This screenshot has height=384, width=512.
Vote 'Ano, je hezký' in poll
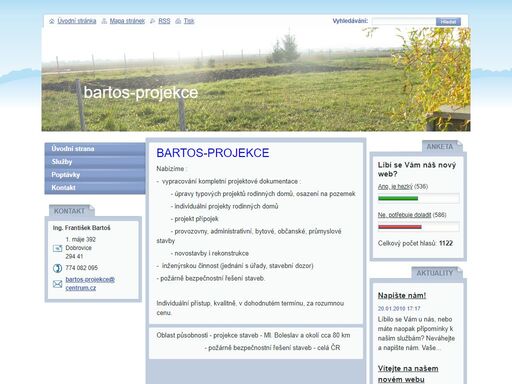(x=395, y=187)
